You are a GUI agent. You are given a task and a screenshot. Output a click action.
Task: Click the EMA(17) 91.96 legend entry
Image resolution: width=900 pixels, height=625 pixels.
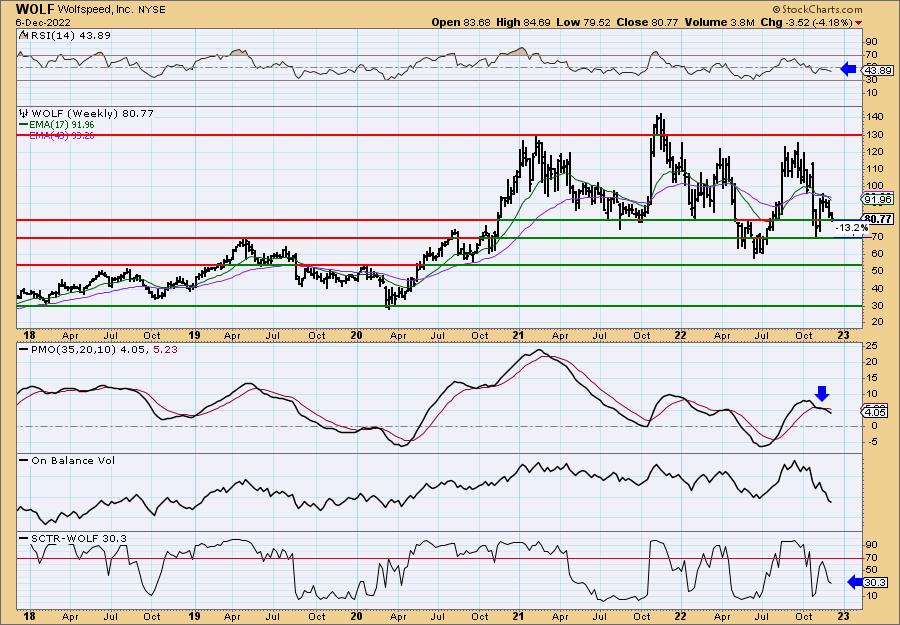[x=61, y=125]
